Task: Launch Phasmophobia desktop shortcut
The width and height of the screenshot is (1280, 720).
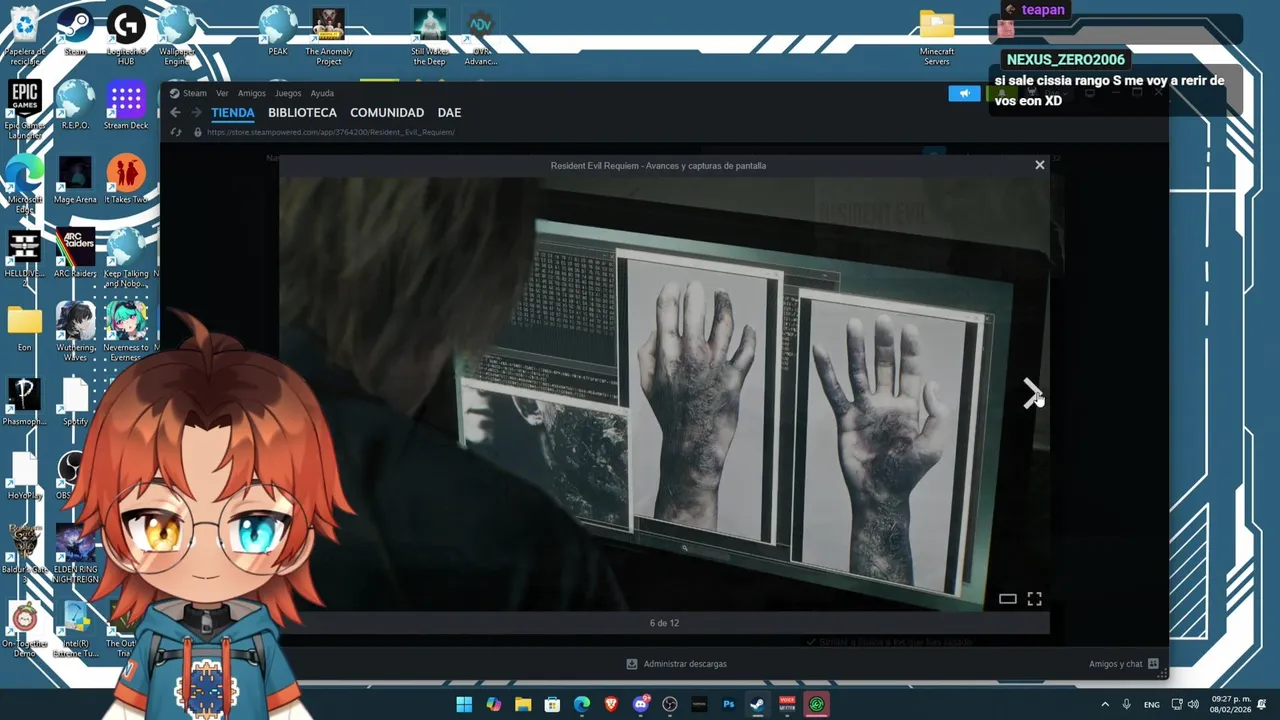Action: 24,401
